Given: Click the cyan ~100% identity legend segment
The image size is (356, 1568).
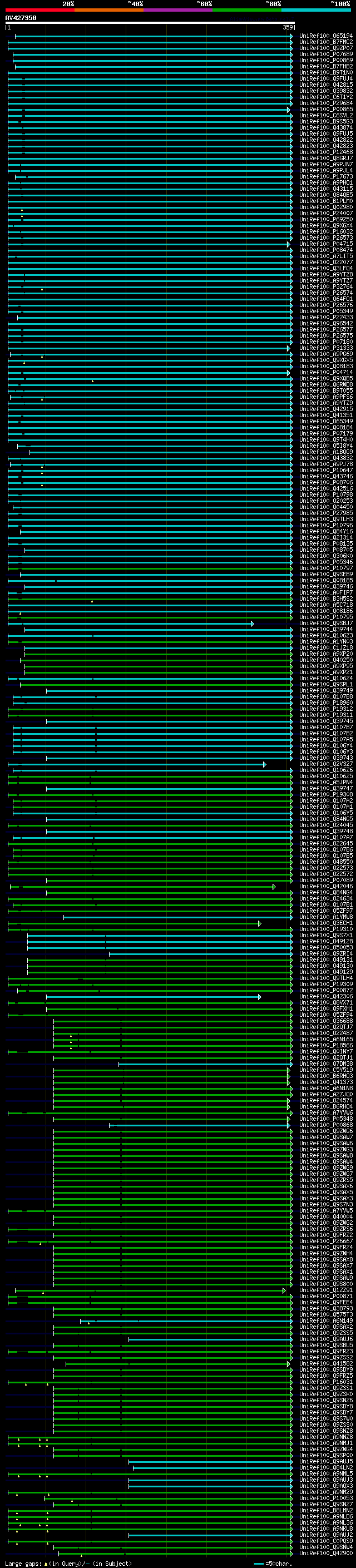Looking at the screenshot, I should (316, 10).
